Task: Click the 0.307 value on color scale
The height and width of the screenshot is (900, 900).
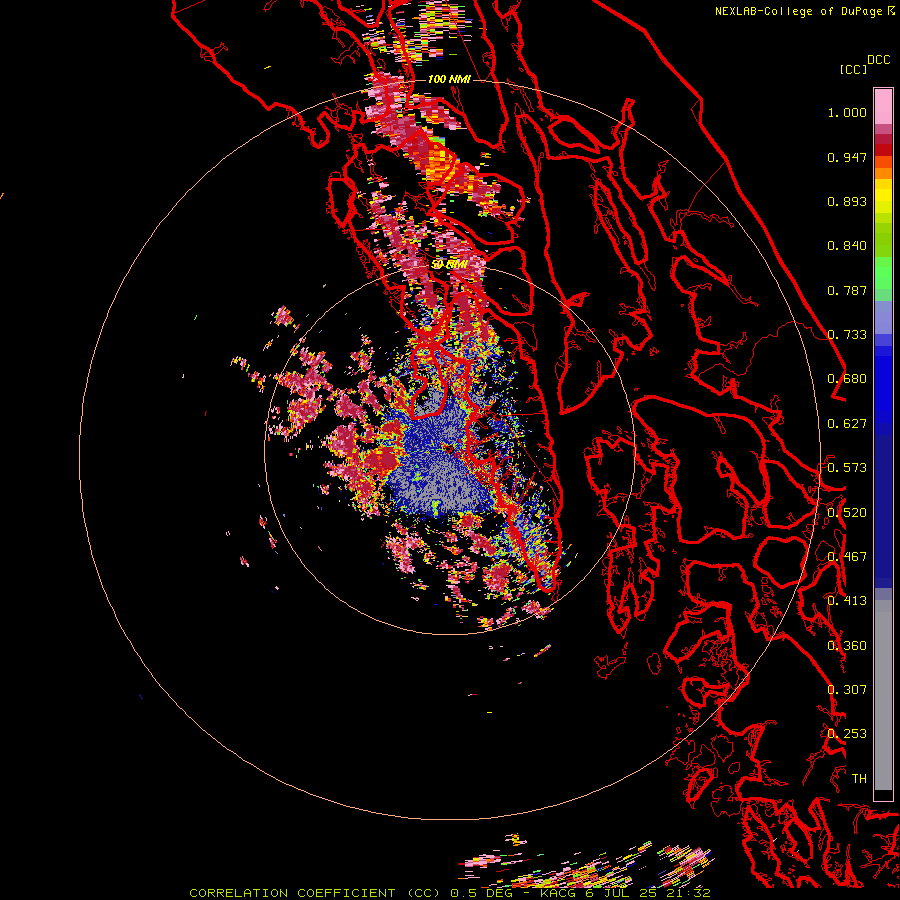Action: tap(847, 690)
